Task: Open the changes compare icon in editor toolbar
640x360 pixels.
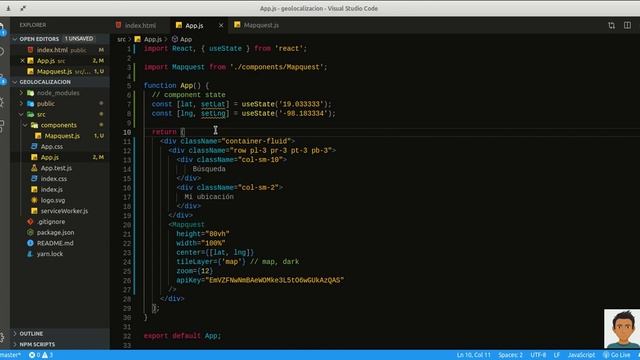Action: [x=611, y=25]
